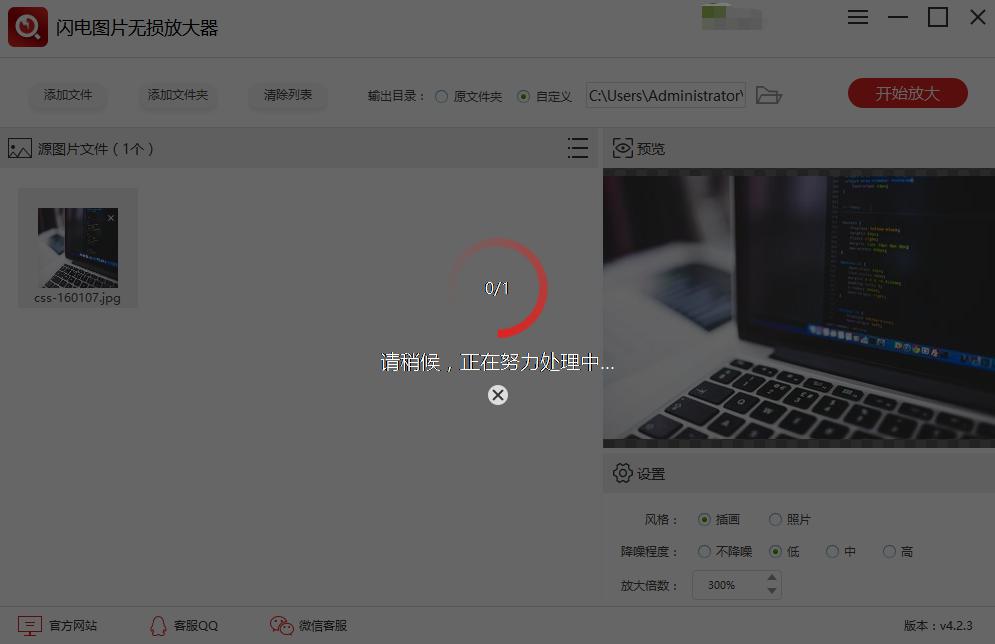The height and width of the screenshot is (644, 995).
Task: Open QQ customer service penguin icon
Action: click(158, 626)
